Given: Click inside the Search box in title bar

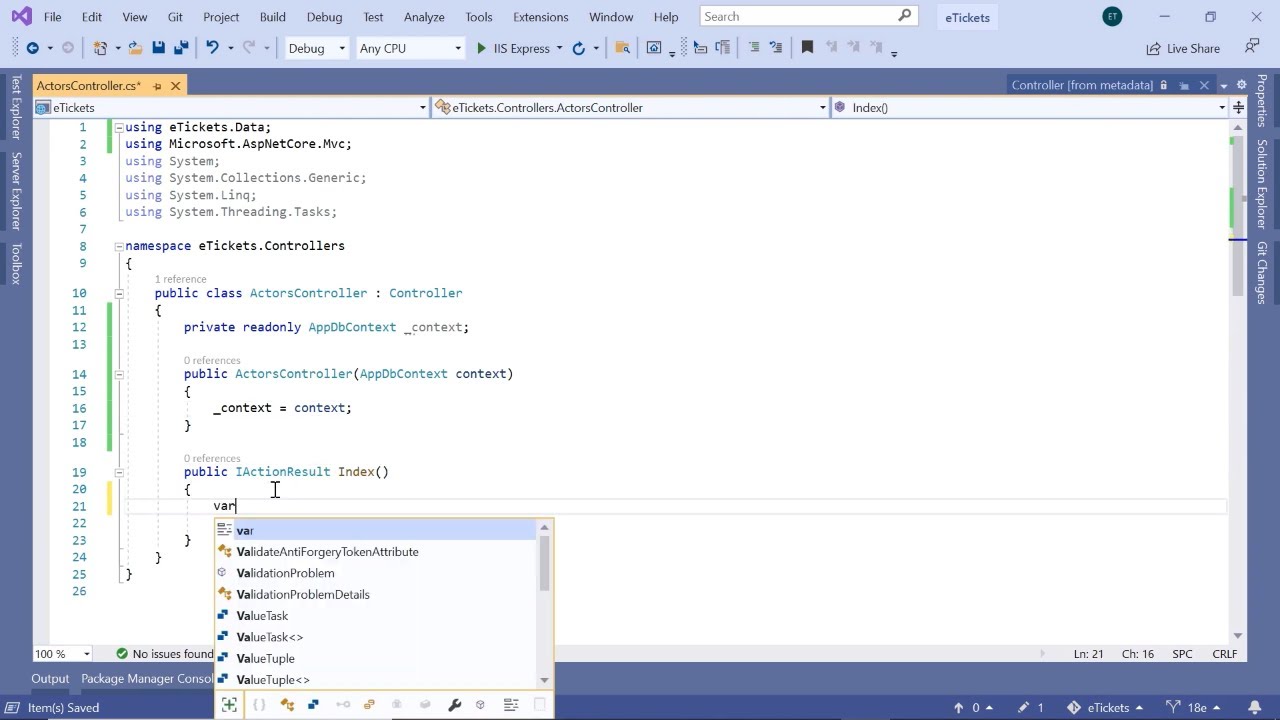Looking at the screenshot, I should pyautogui.click(x=807, y=17).
